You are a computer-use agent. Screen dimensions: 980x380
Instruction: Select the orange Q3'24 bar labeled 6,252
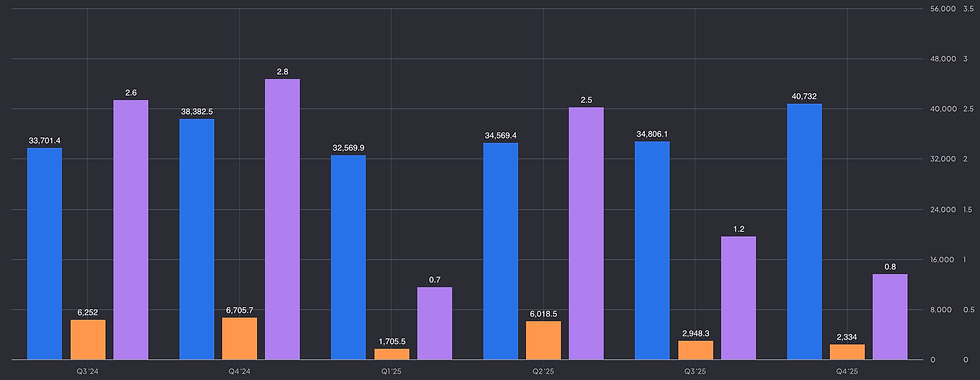pos(88,339)
